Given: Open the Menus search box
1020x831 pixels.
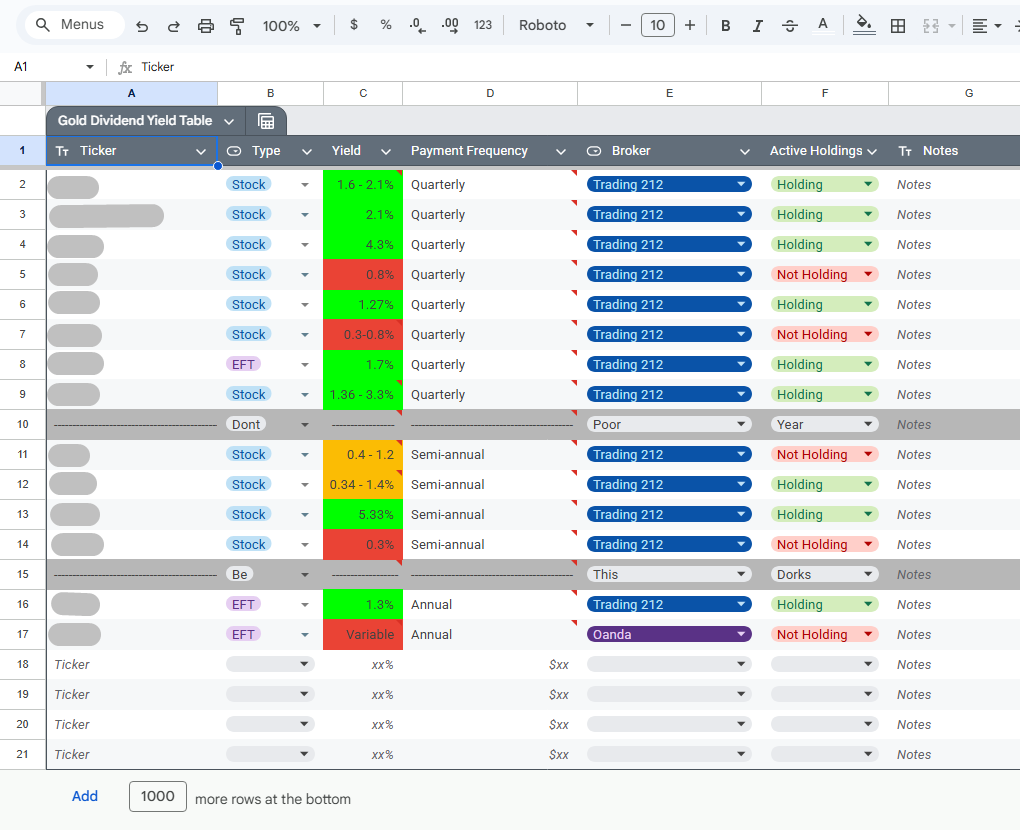Looking at the screenshot, I should [74, 25].
